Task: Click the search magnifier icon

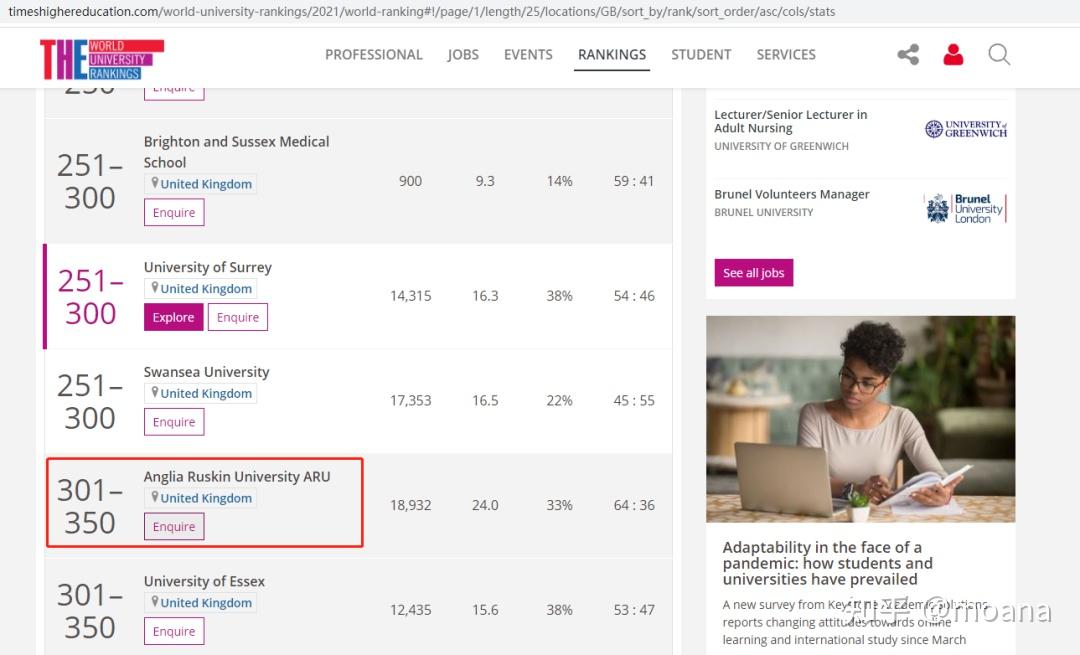Action: [999, 55]
